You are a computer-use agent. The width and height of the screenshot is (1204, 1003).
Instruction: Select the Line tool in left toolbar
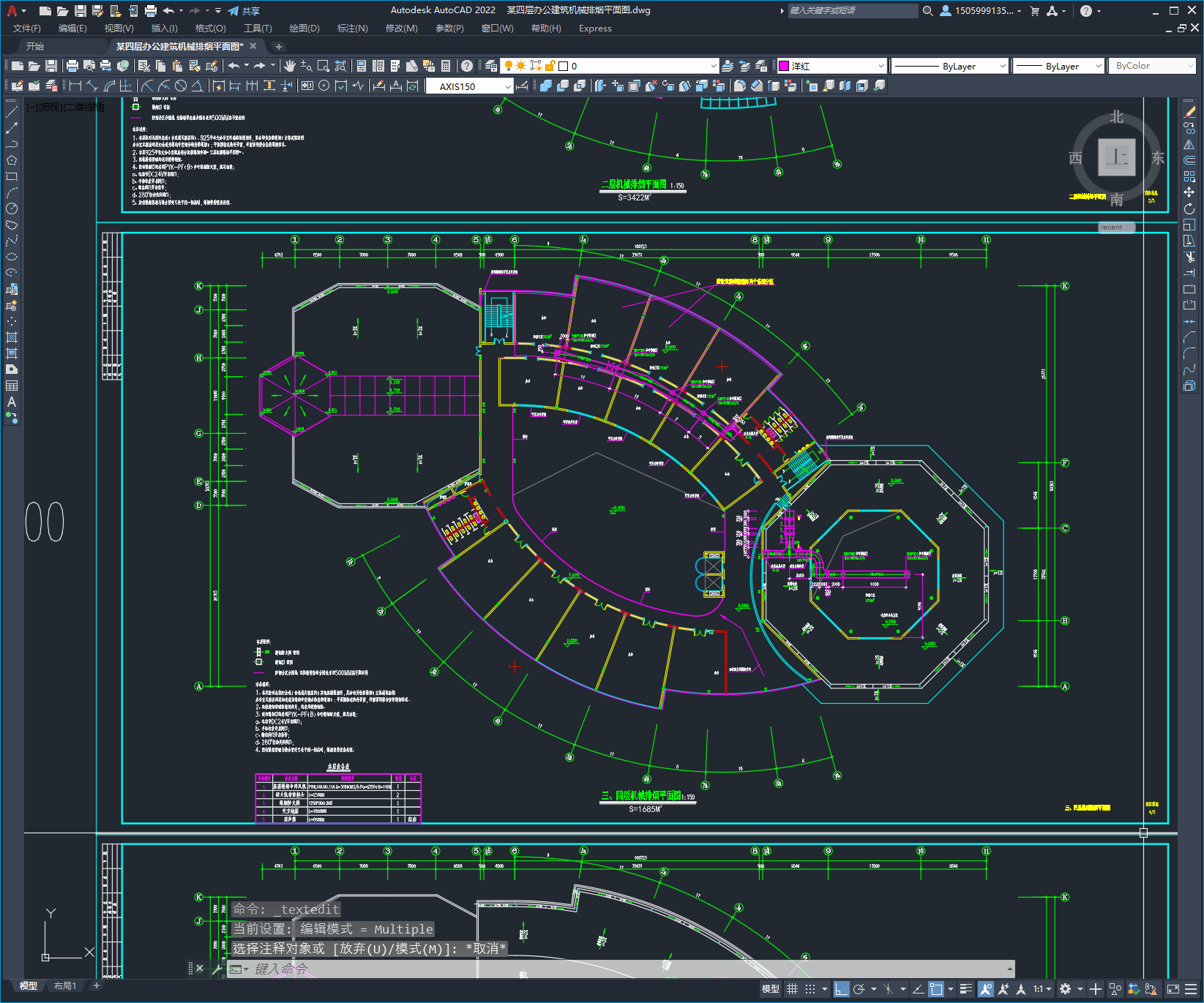[x=12, y=112]
